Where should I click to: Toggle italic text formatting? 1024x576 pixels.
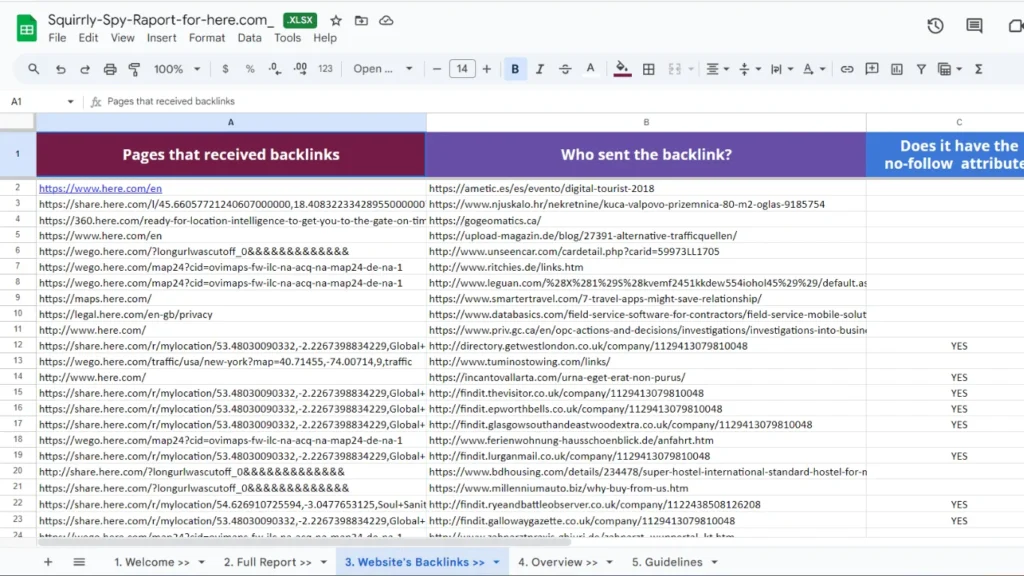click(540, 69)
